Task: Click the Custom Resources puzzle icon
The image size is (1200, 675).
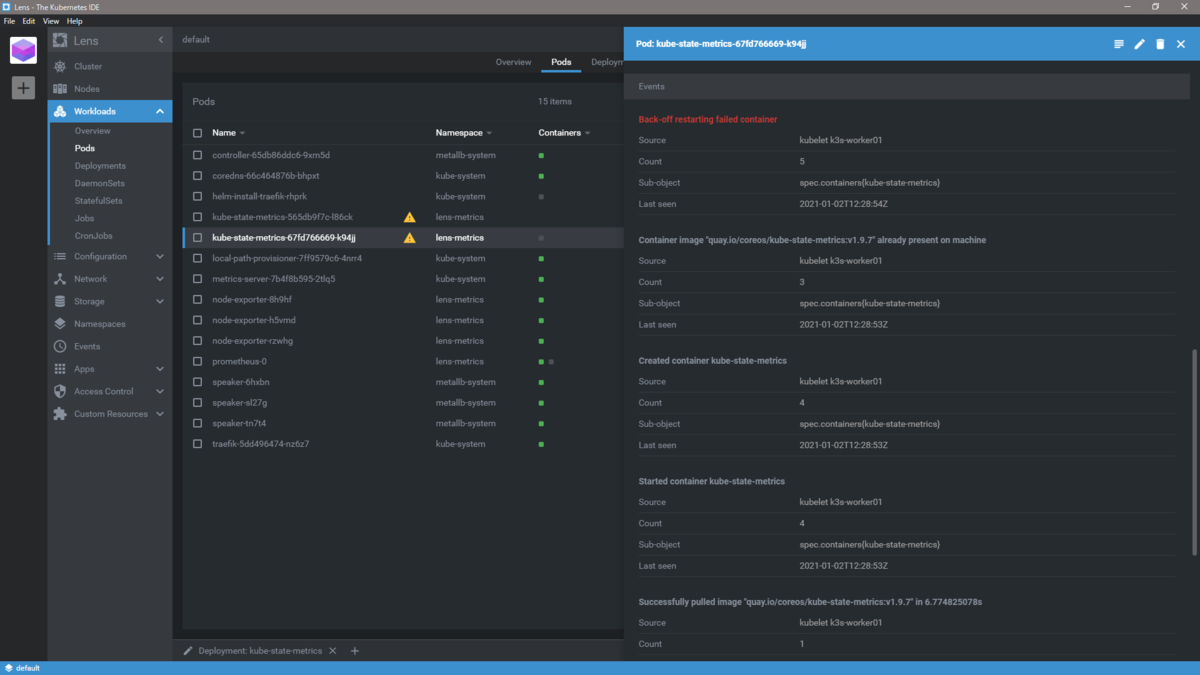Action: coord(60,414)
